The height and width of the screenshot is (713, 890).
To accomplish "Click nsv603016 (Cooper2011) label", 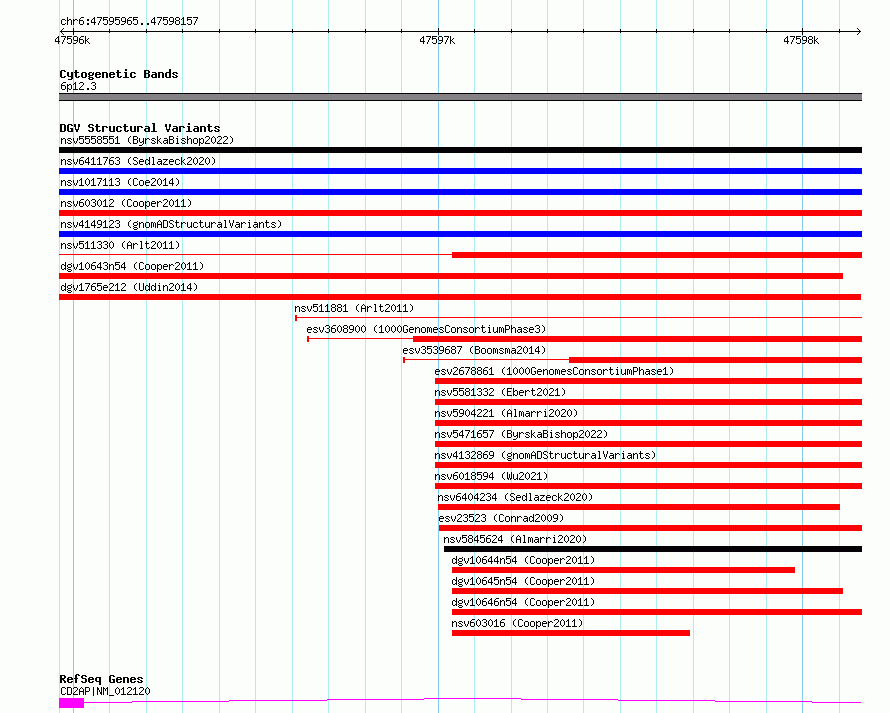I will (x=517, y=623).
